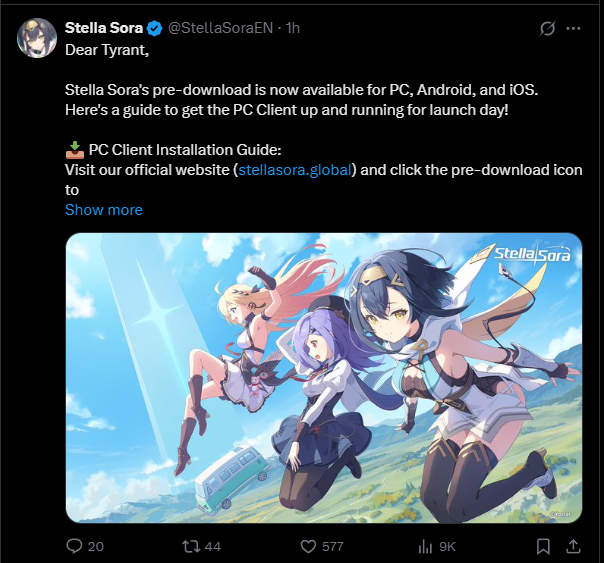Click the share upload arrow icon
This screenshot has width=604, height=563.
point(573,546)
